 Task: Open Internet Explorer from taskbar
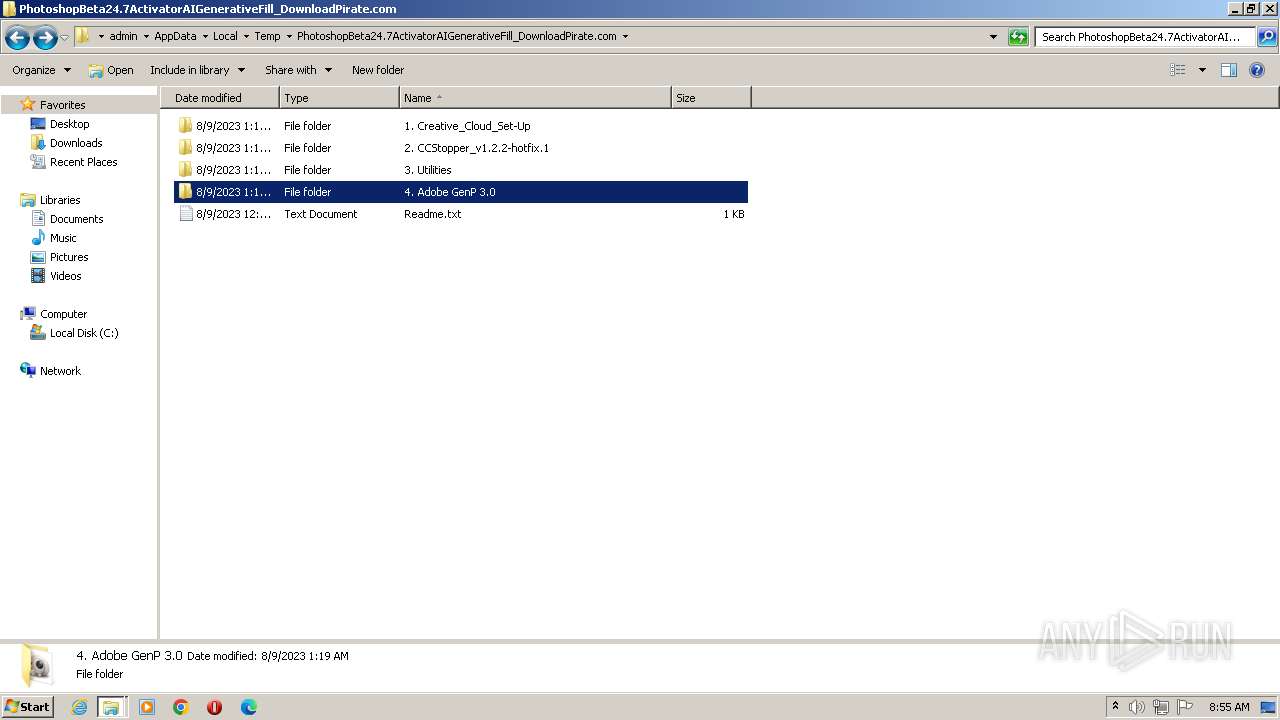tap(80, 707)
